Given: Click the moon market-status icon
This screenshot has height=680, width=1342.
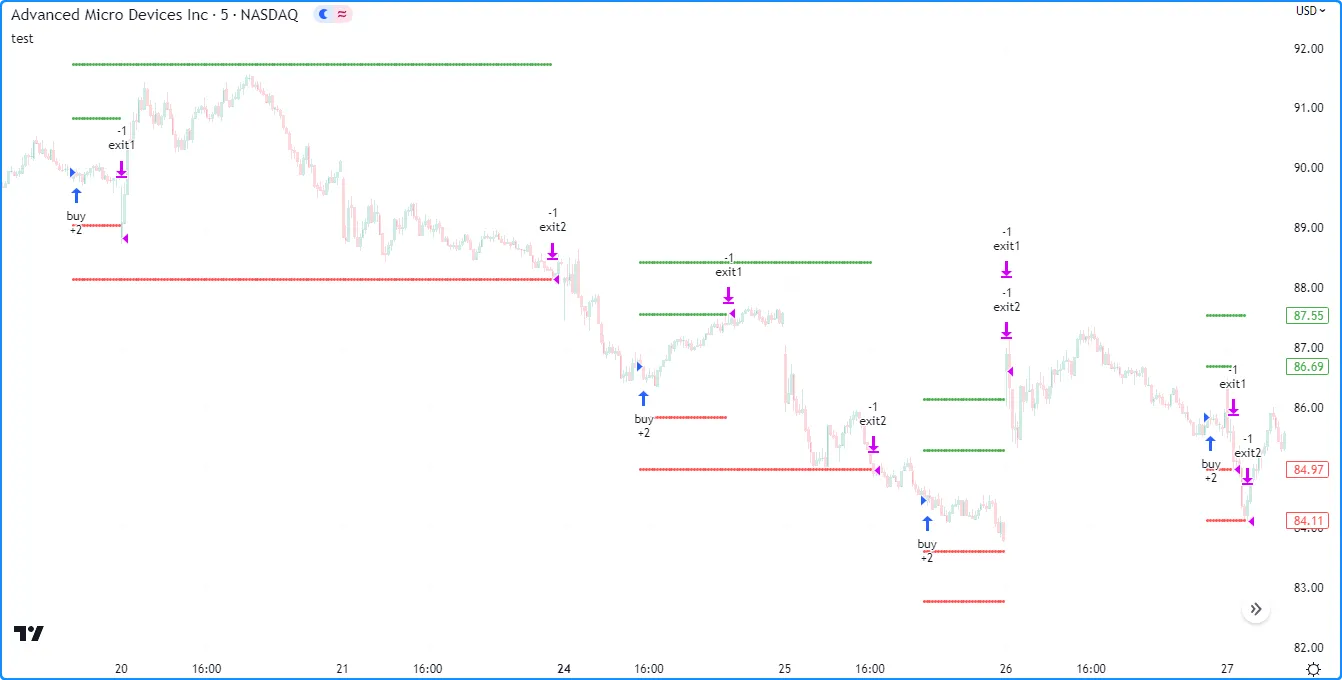Looking at the screenshot, I should coord(323,15).
